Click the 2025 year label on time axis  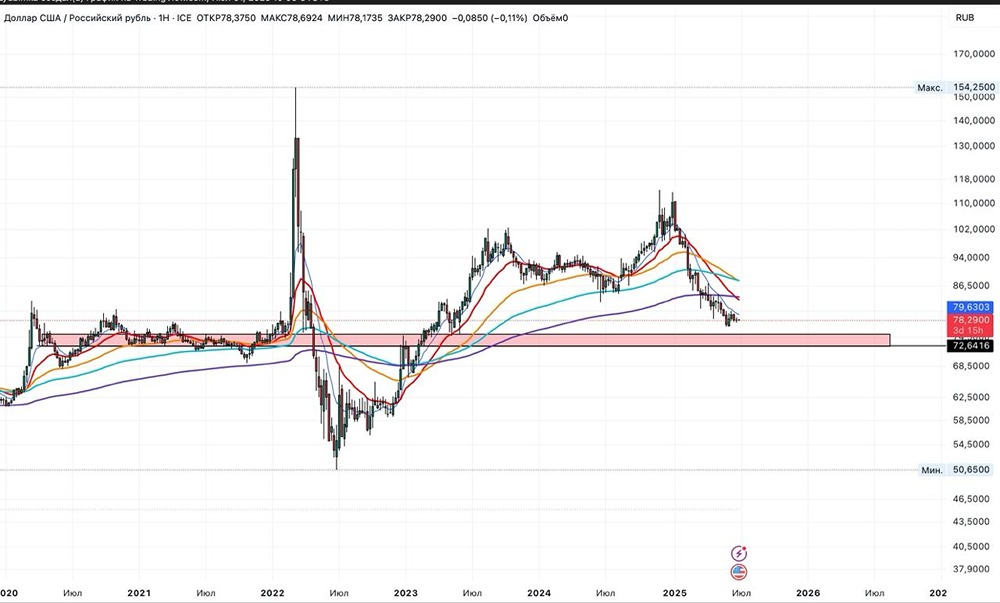(x=675, y=593)
